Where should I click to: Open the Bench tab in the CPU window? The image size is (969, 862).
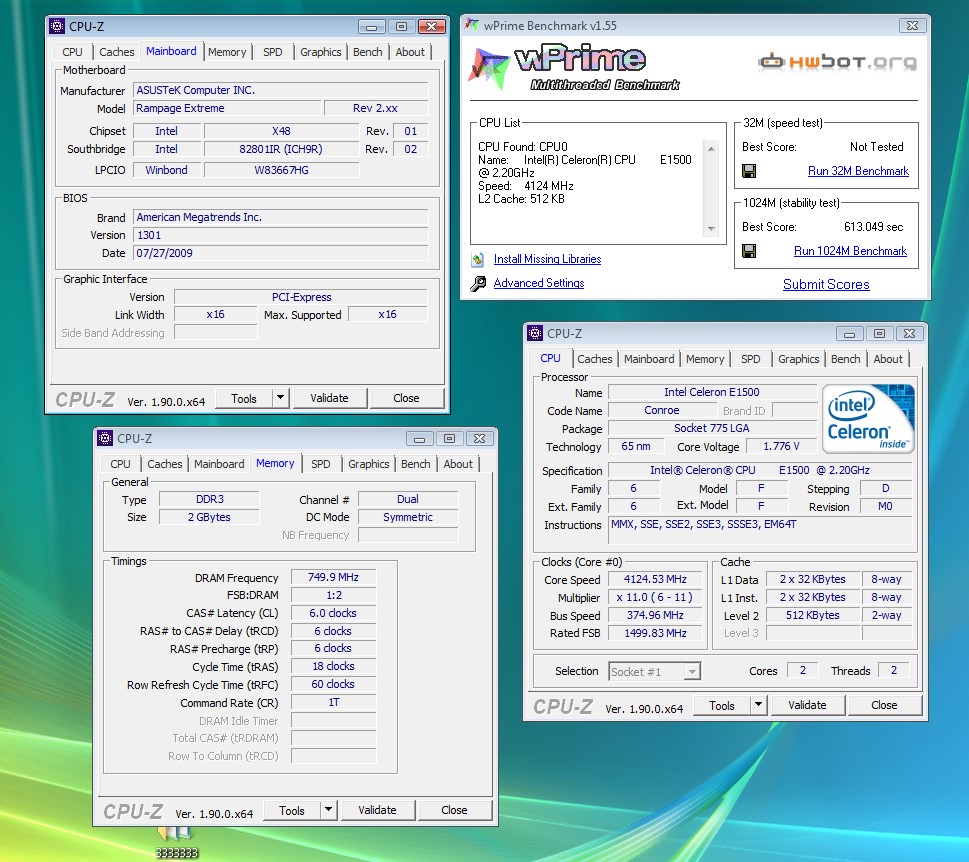pyautogui.click(x=845, y=359)
